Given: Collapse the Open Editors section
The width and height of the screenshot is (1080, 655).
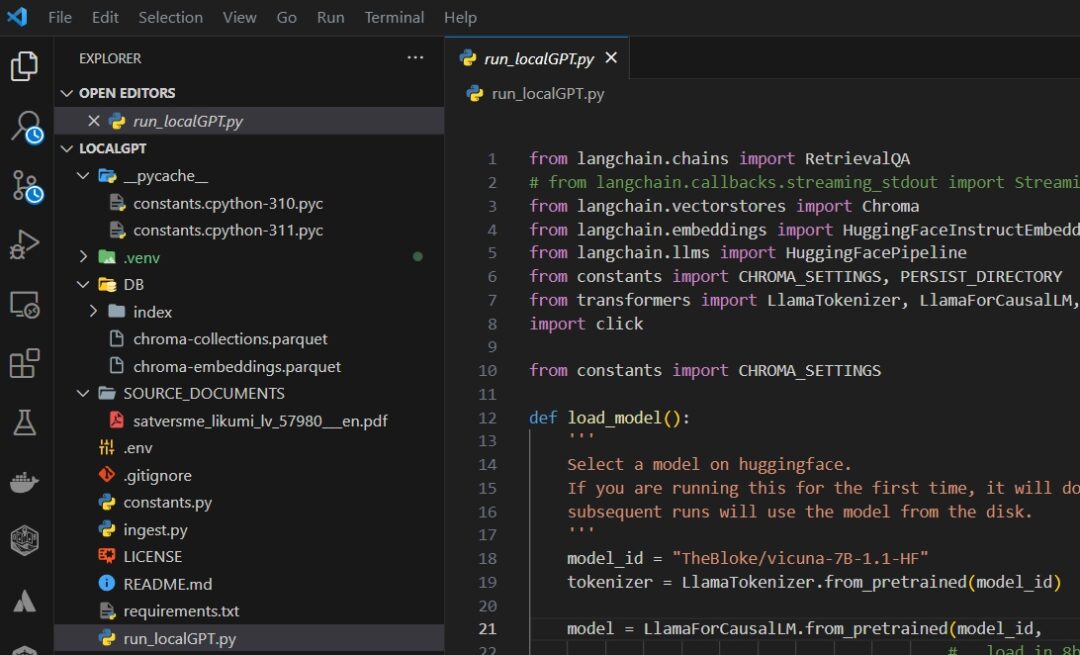Looking at the screenshot, I should coord(67,93).
